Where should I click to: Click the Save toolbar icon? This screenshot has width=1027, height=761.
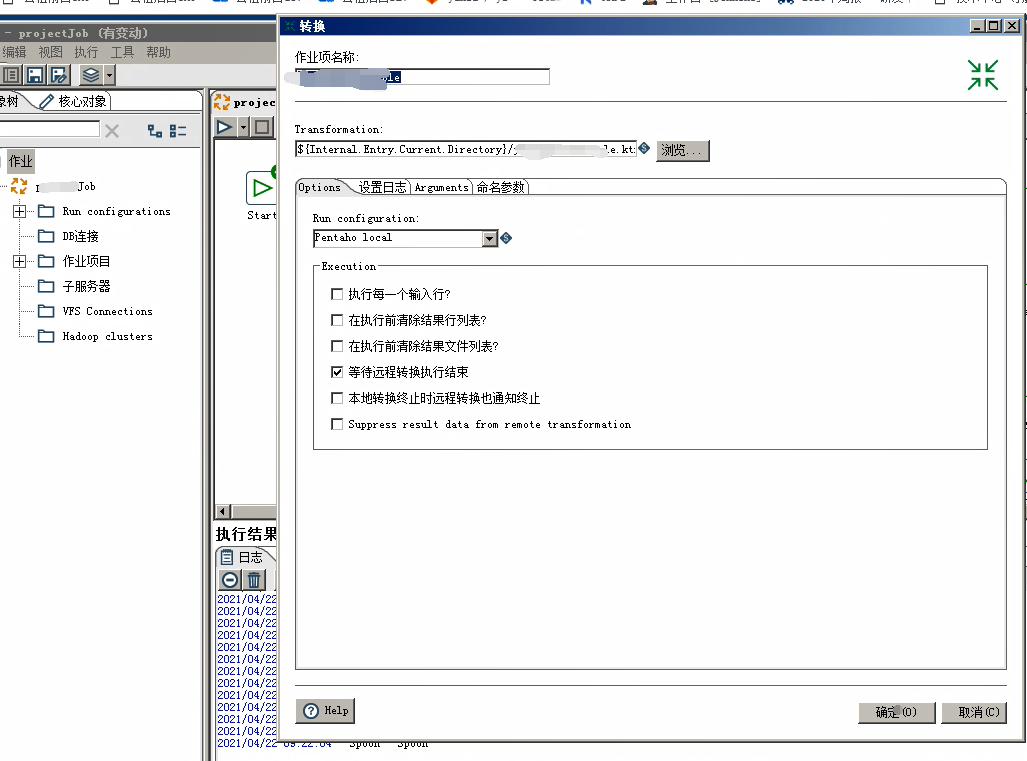coord(34,75)
